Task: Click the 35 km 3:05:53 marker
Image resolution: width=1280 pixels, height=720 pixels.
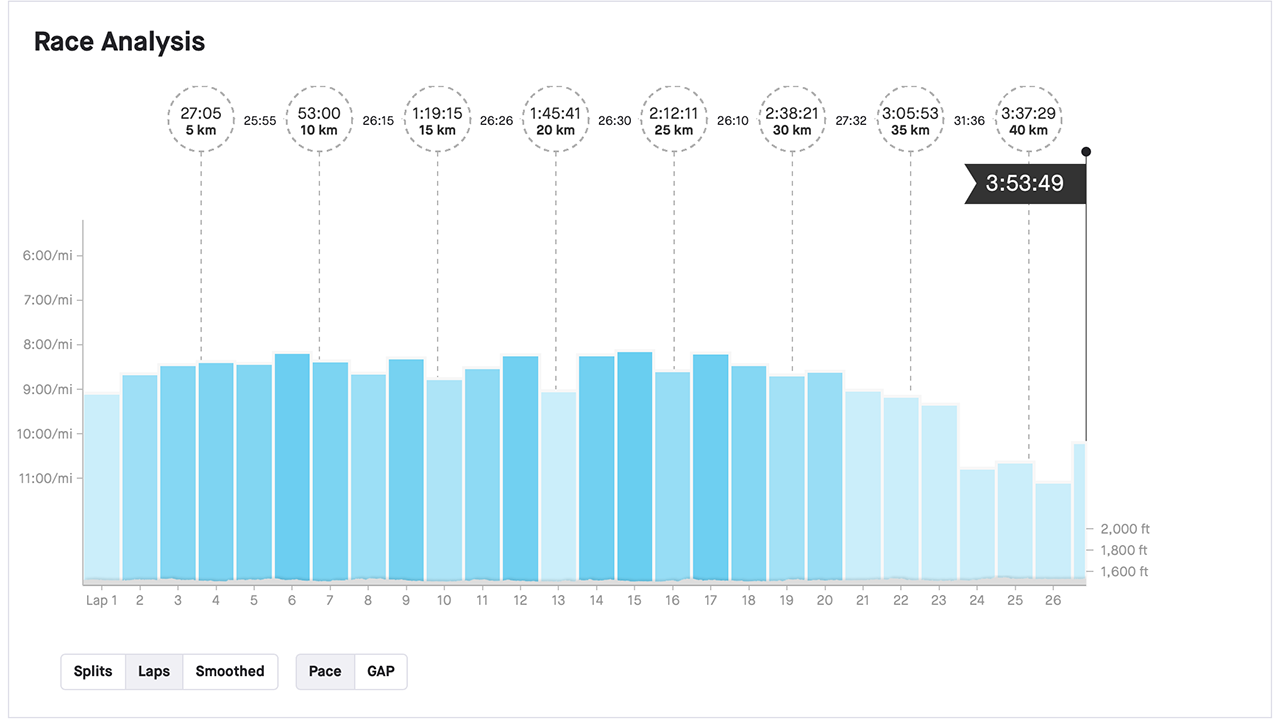Action: [x=910, y=120]
